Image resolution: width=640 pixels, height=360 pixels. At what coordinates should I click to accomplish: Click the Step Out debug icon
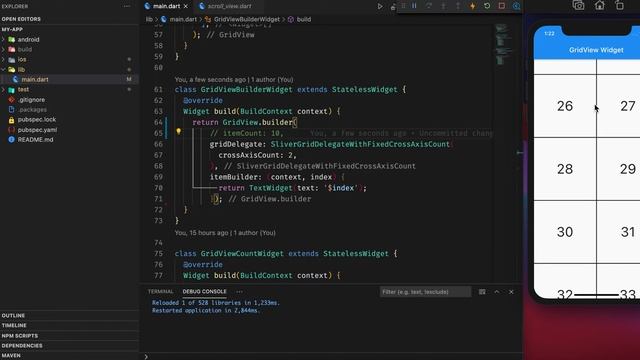(458, 6)
